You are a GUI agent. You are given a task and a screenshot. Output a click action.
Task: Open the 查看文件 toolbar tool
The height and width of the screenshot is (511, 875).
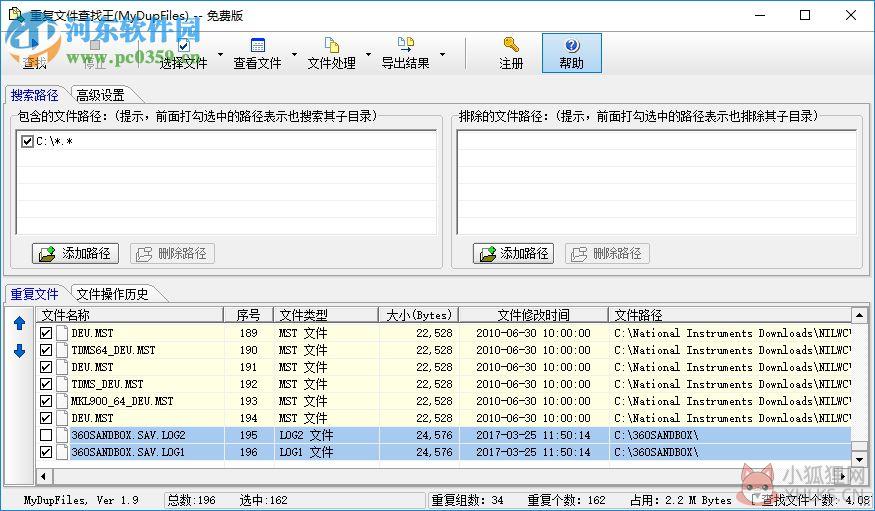(257, 54)
